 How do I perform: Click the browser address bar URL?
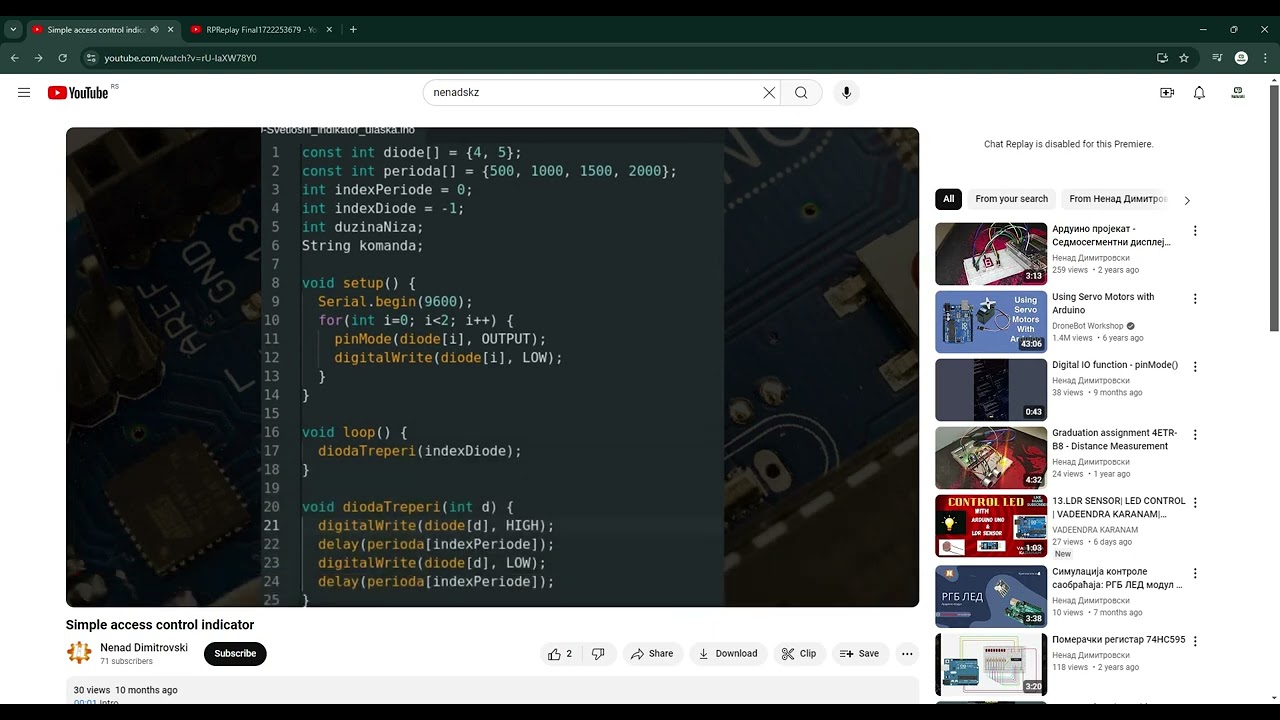pos(181,58)
